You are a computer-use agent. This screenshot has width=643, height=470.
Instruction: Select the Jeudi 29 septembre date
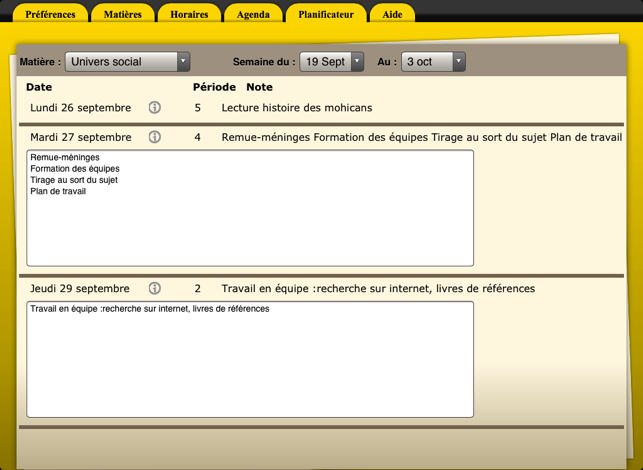coord(80,289)
